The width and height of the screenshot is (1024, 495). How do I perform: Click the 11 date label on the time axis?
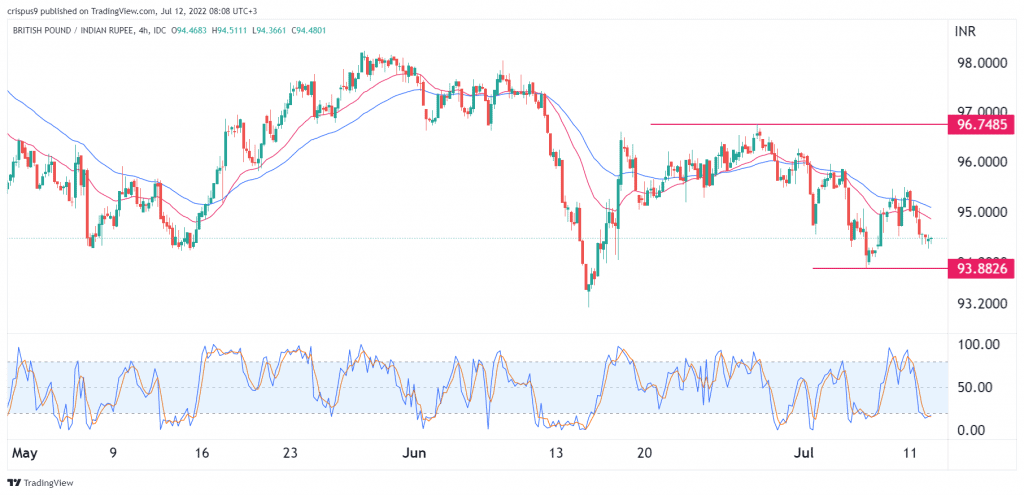coord(911,453)
